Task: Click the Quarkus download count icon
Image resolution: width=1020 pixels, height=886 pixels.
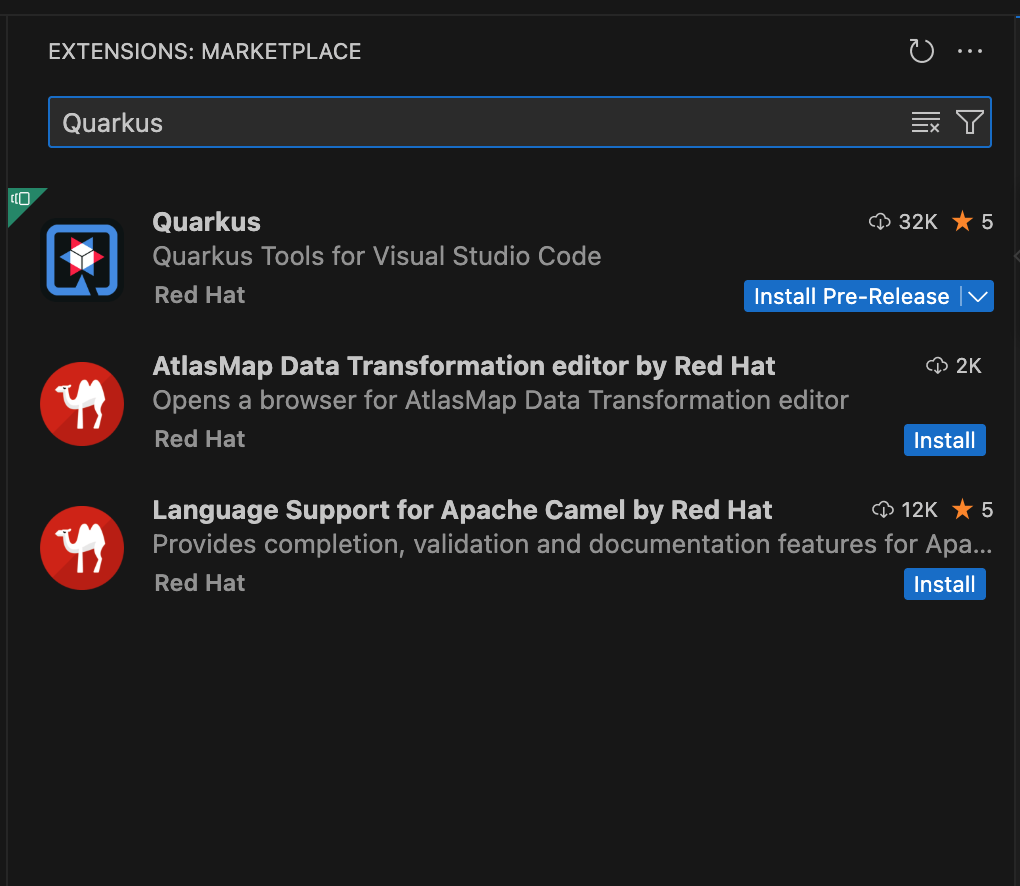Action: click(x=880, y=222)
